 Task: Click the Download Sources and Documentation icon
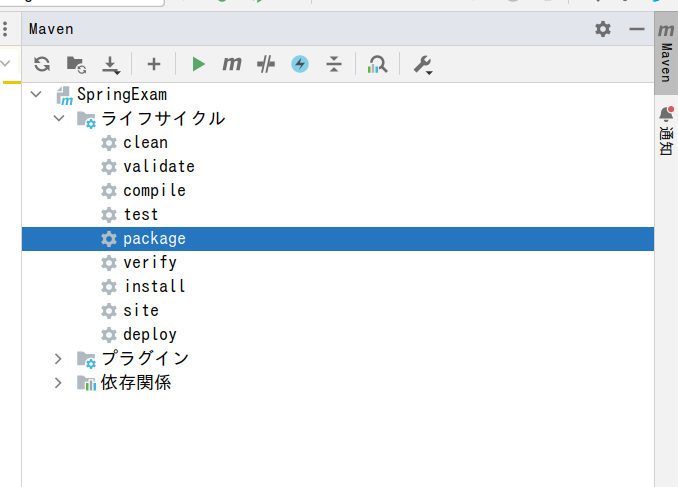(x=110, y=64)
